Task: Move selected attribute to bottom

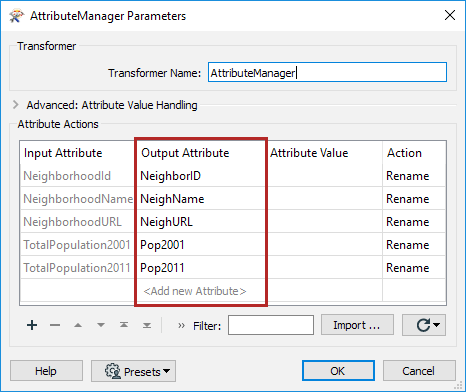Action: 147,325
